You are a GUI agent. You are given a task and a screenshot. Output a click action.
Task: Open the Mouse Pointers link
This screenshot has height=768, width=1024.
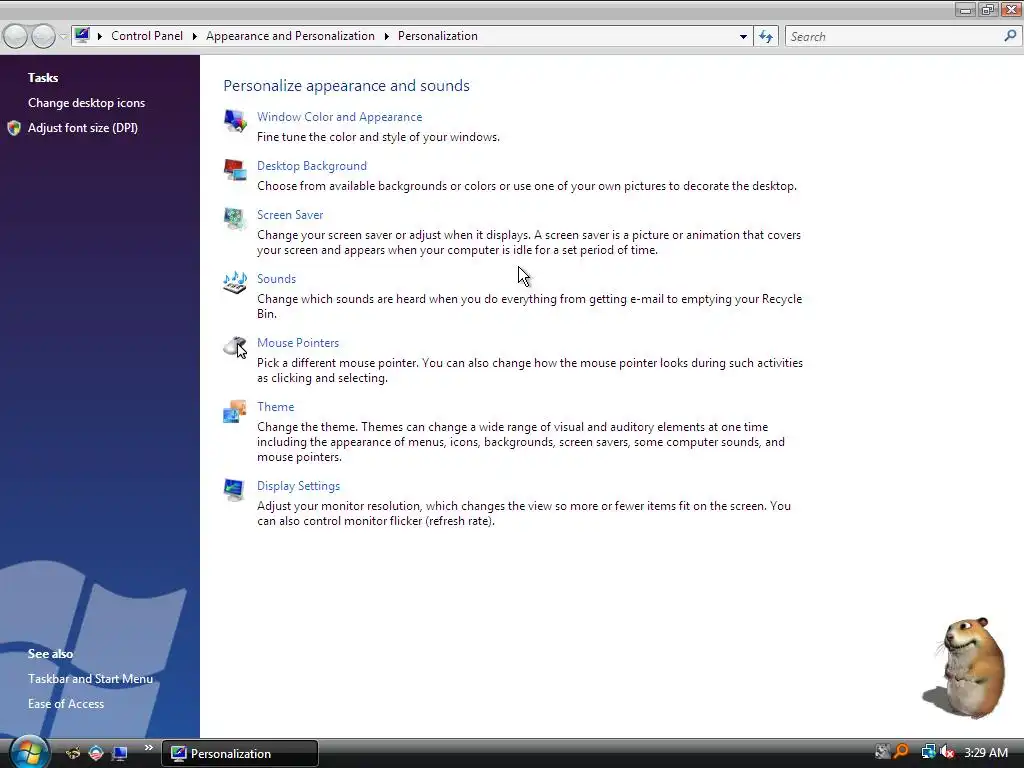[298, 343]
